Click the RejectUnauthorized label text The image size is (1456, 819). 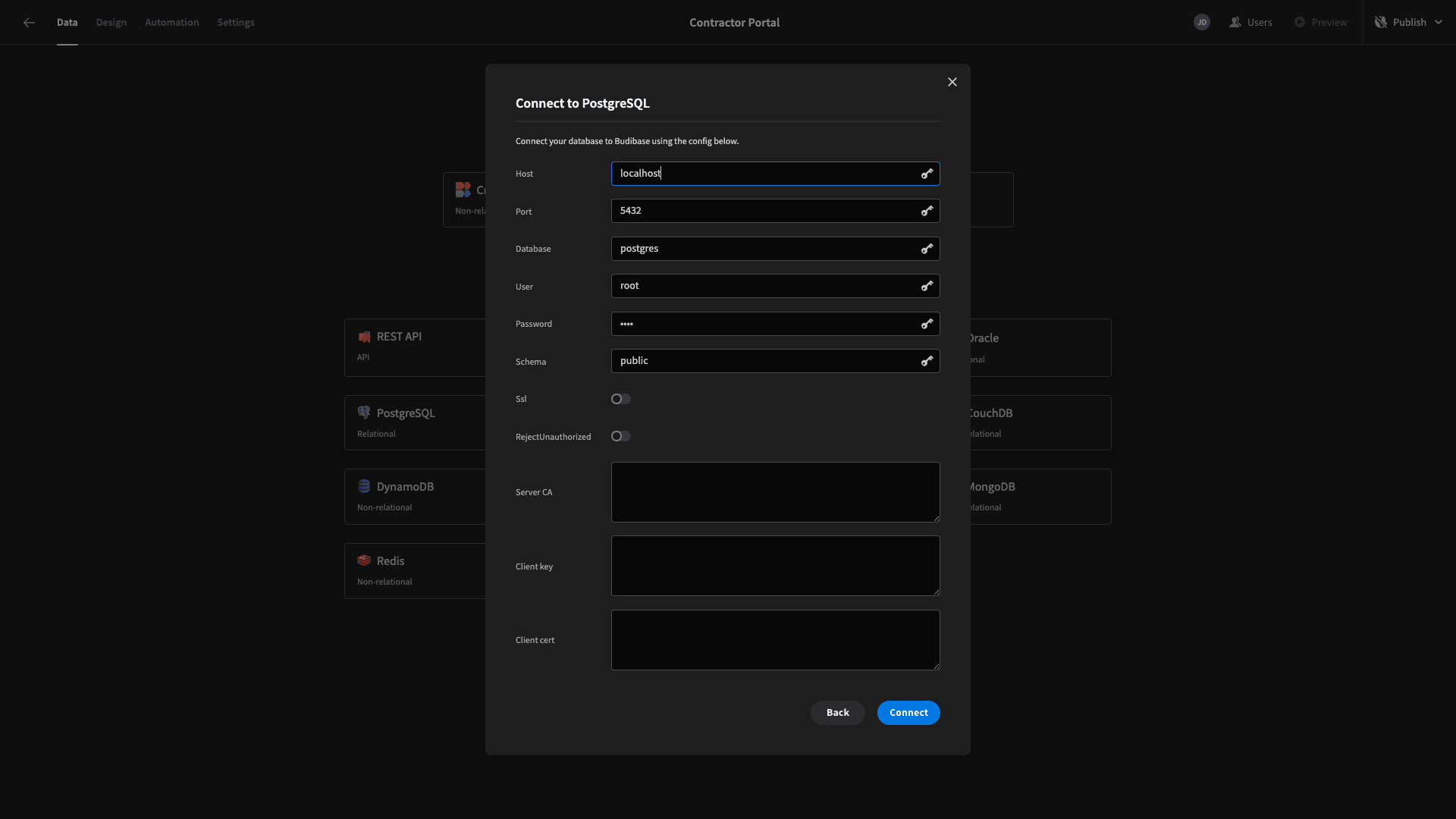coord(553,437)
